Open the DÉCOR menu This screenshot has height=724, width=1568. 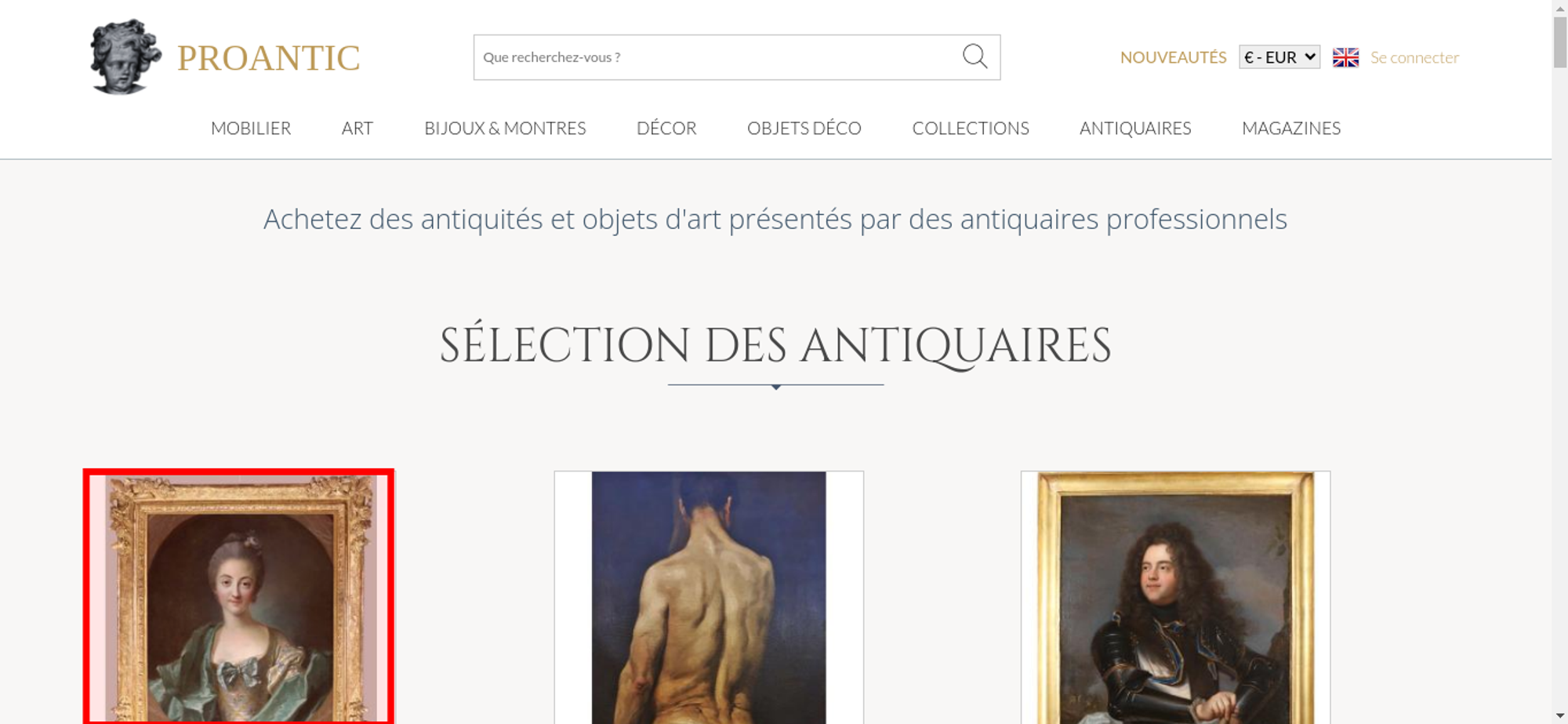[666, 128]
